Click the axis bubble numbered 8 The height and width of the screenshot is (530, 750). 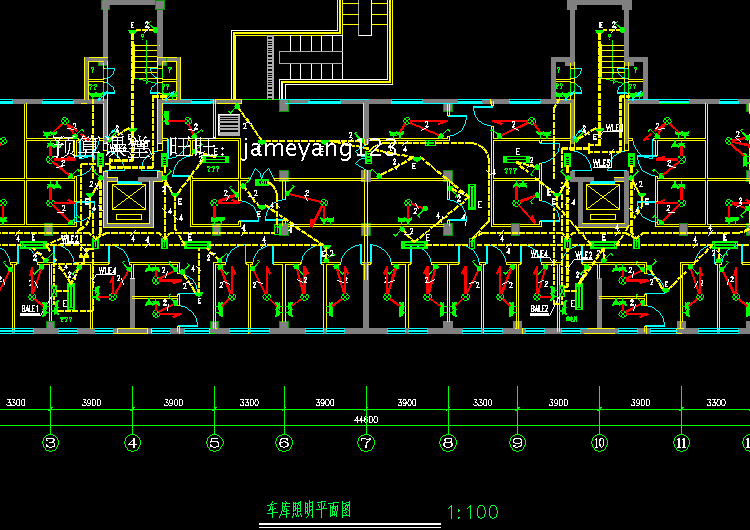tap(448, 443)
